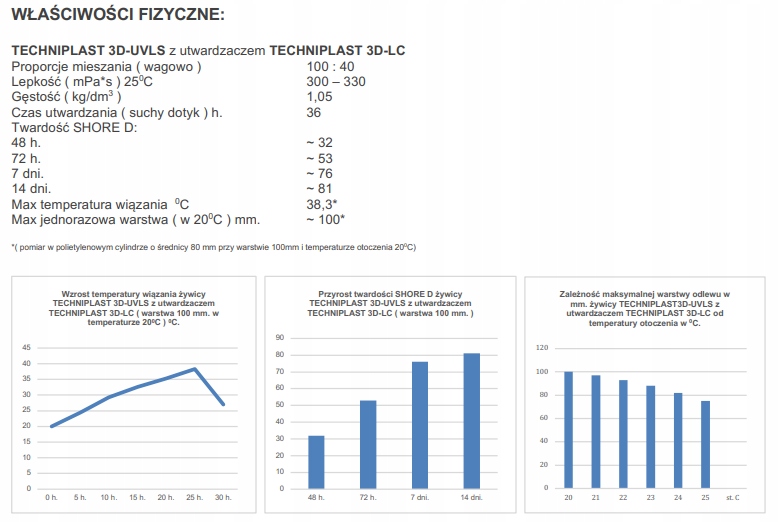779x522 pixels.
Task: Click the 'TECHNIPLAST 3D-UVLS z utwardzaczem' product line
Action: pos(208,51)
